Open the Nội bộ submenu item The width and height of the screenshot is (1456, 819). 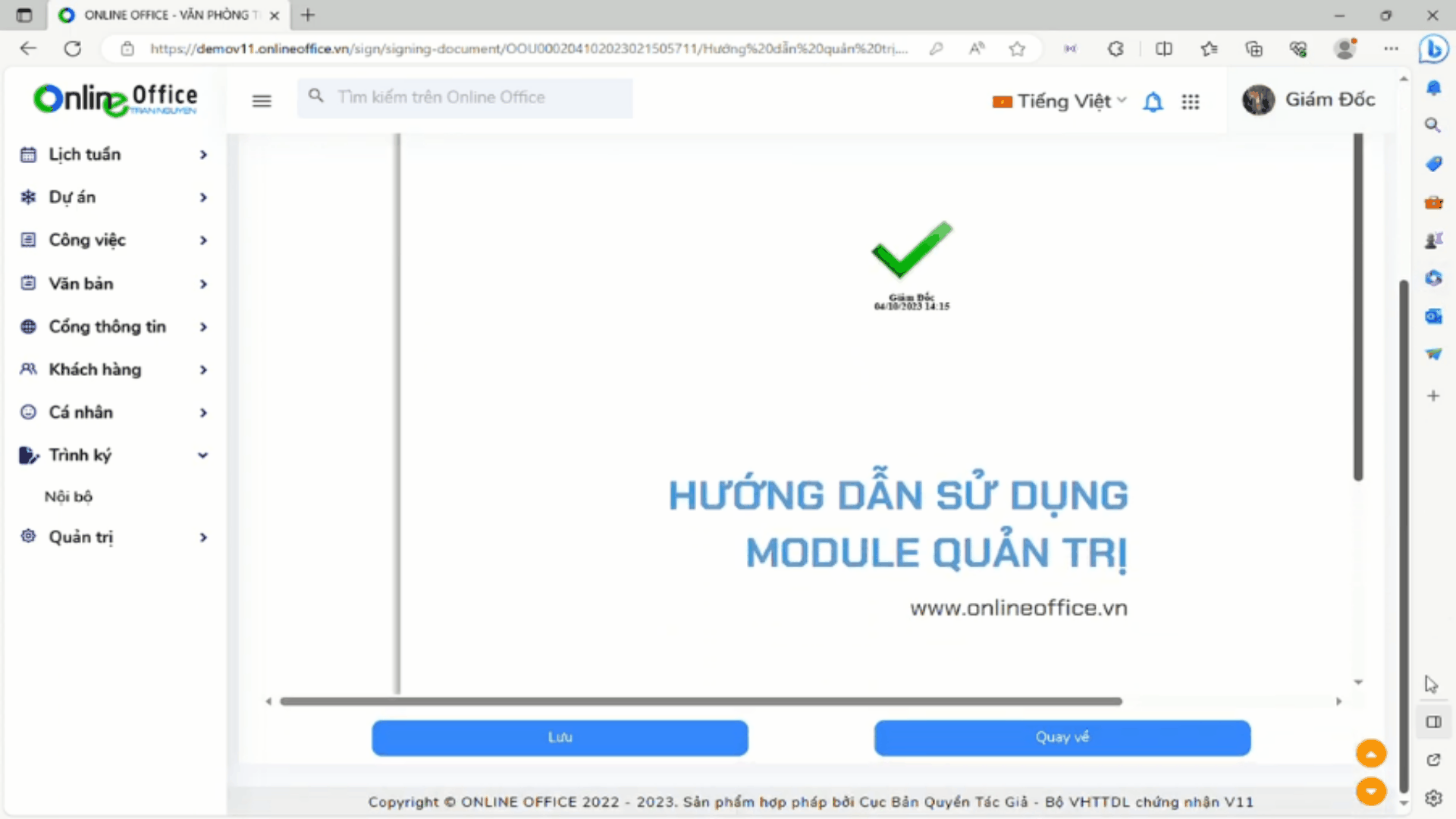(68, 497)
